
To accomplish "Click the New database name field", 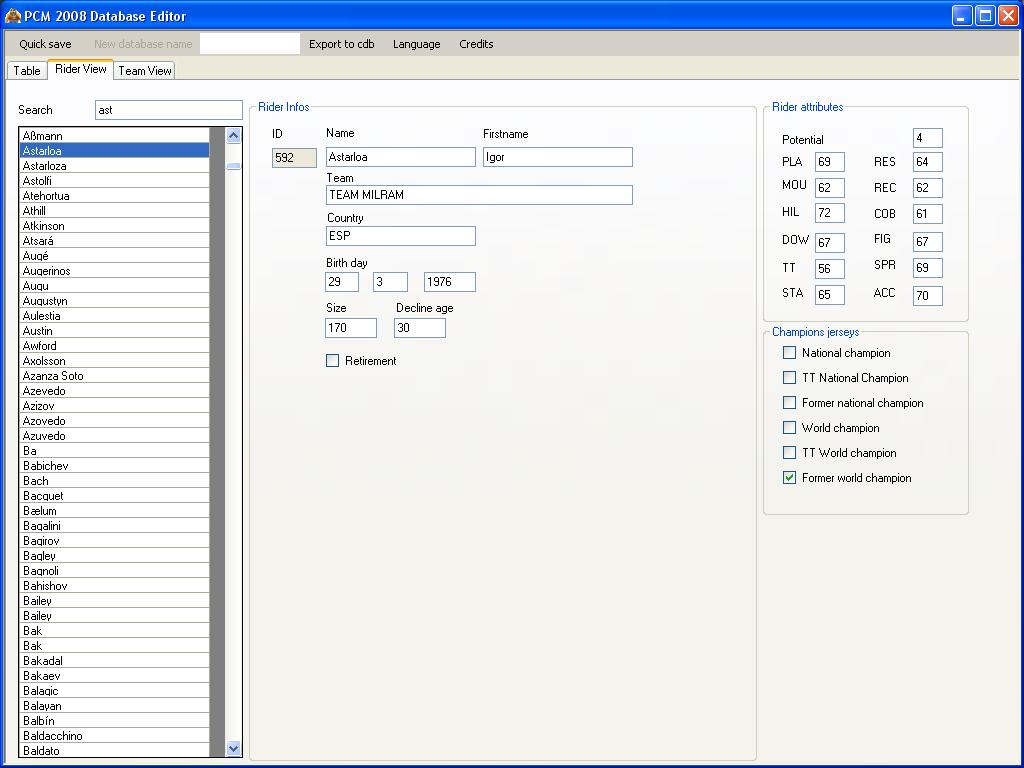I will pyautogui.click(x=249, y=44).
